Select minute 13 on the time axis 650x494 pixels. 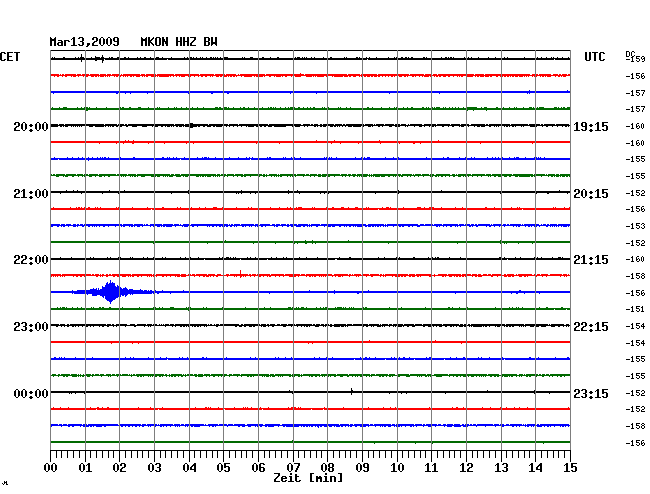(501, 467)
